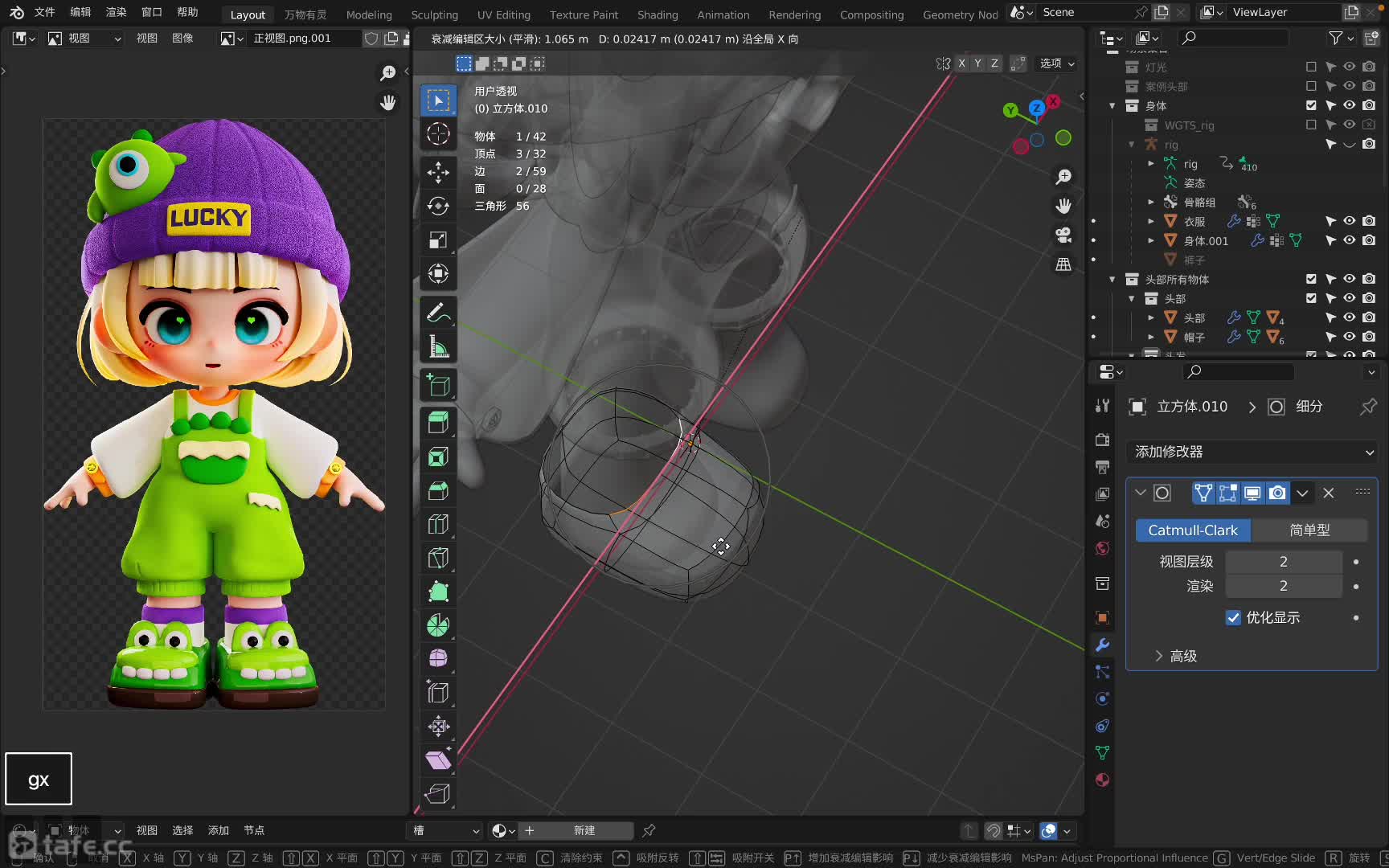This screenshot has width=1389, height=868.
Task: Toggle the camera view icon in viewport
Action: 1063,235
